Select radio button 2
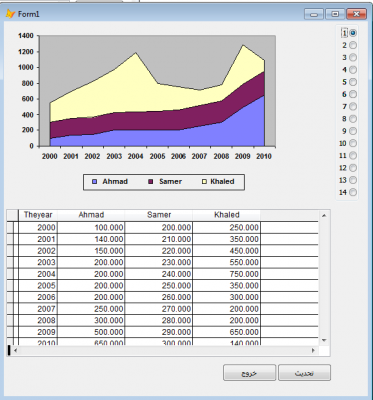373x400 pixels. point(353,45)
